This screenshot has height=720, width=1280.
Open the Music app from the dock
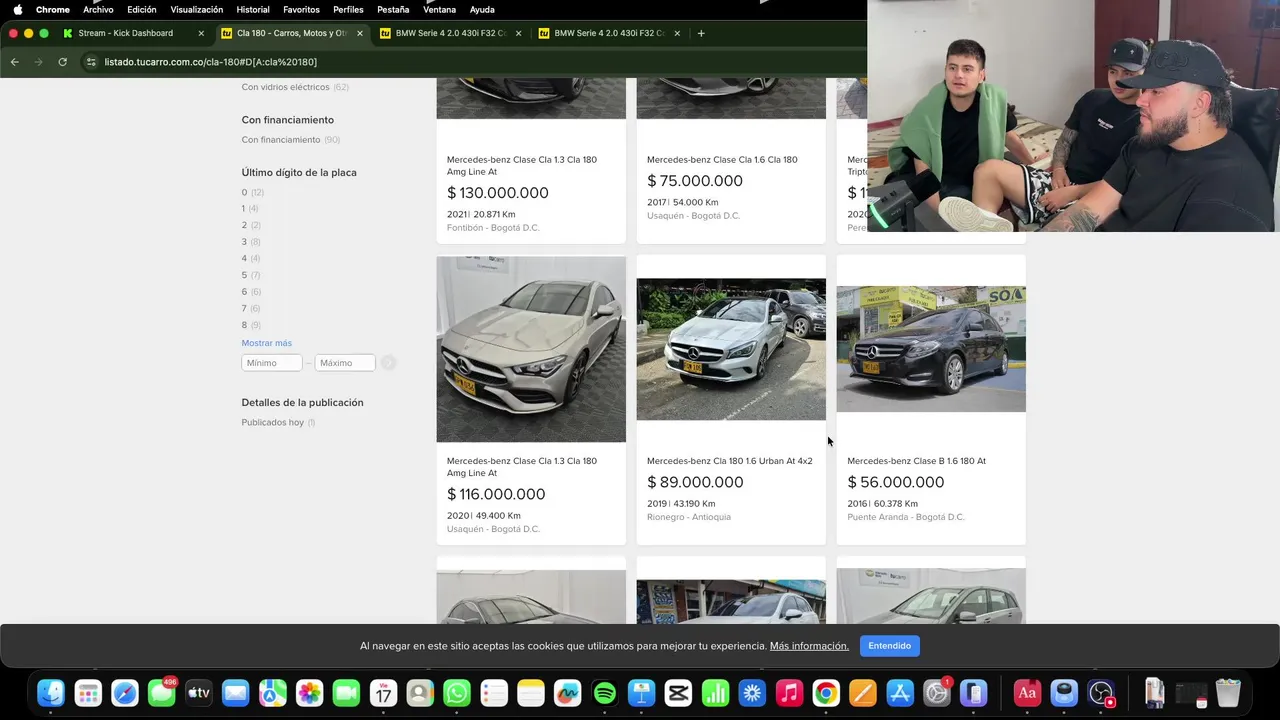(x=789, y=693)
